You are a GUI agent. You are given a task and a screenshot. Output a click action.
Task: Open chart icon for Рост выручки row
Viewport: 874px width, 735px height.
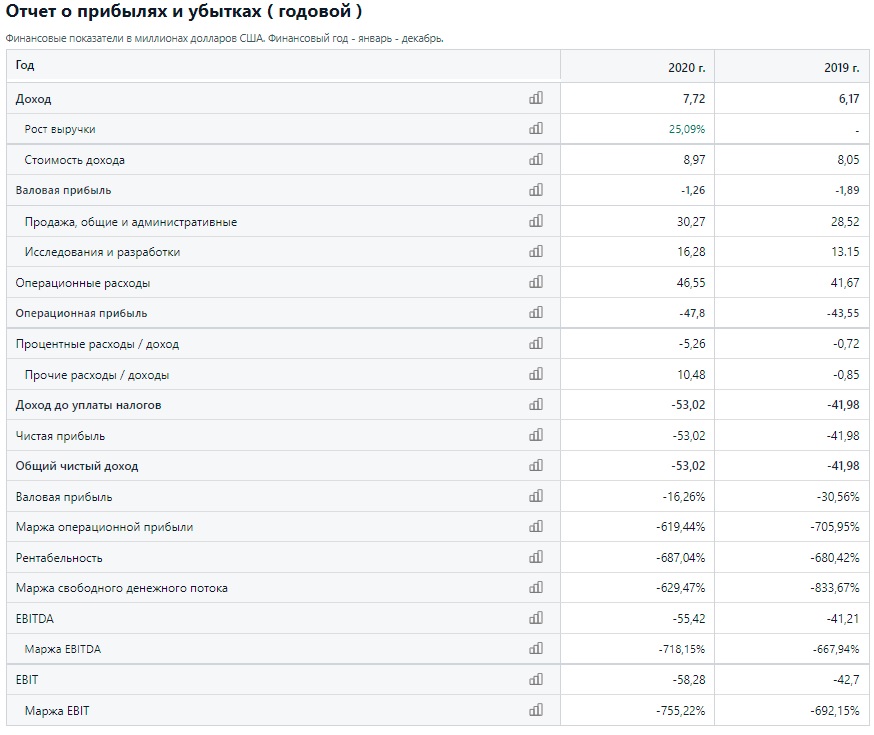point(536,129)
